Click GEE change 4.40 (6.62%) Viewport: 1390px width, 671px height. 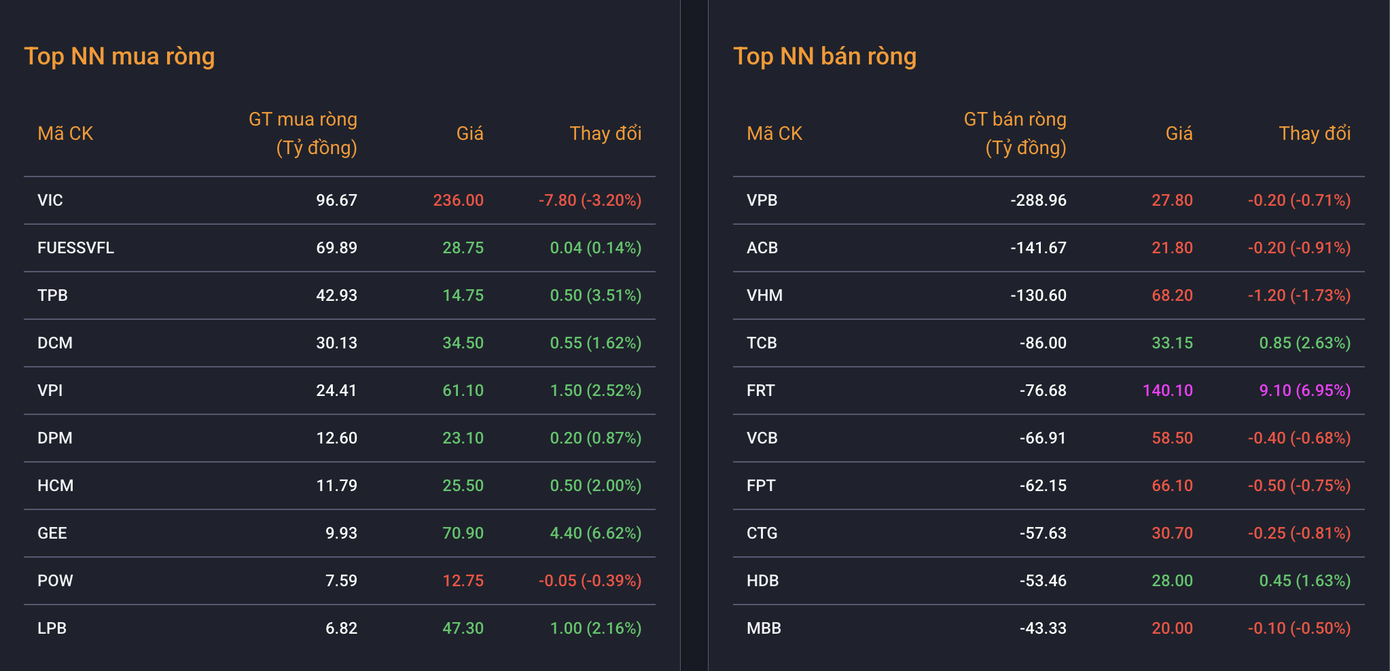pyautogui.click(x=596, y=533)
